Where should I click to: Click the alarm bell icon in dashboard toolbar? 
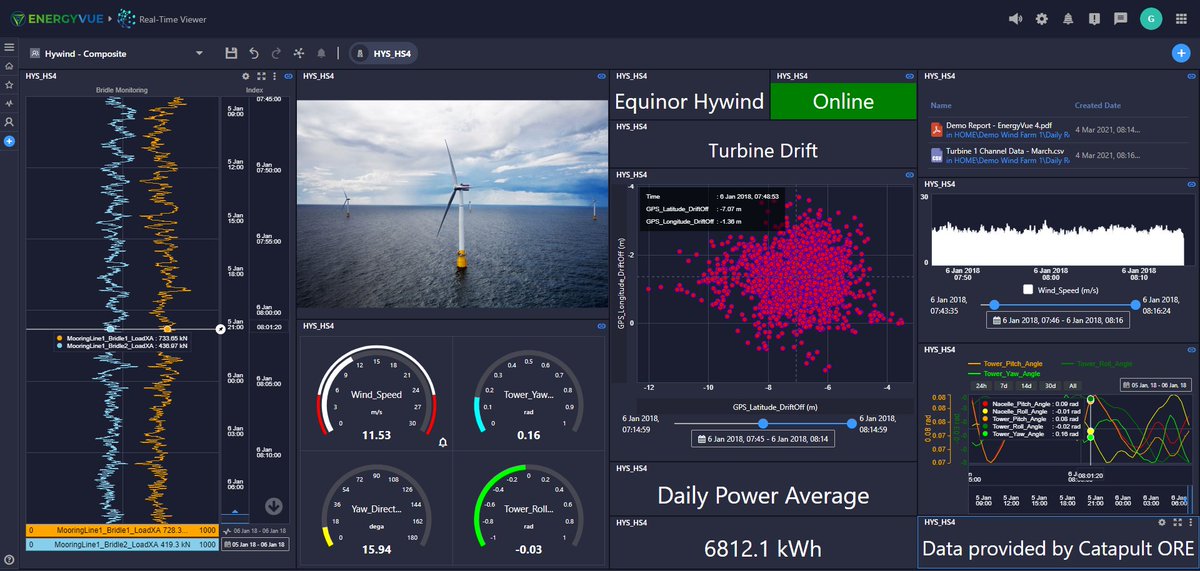pyautogui.click(x=321, y=52)
